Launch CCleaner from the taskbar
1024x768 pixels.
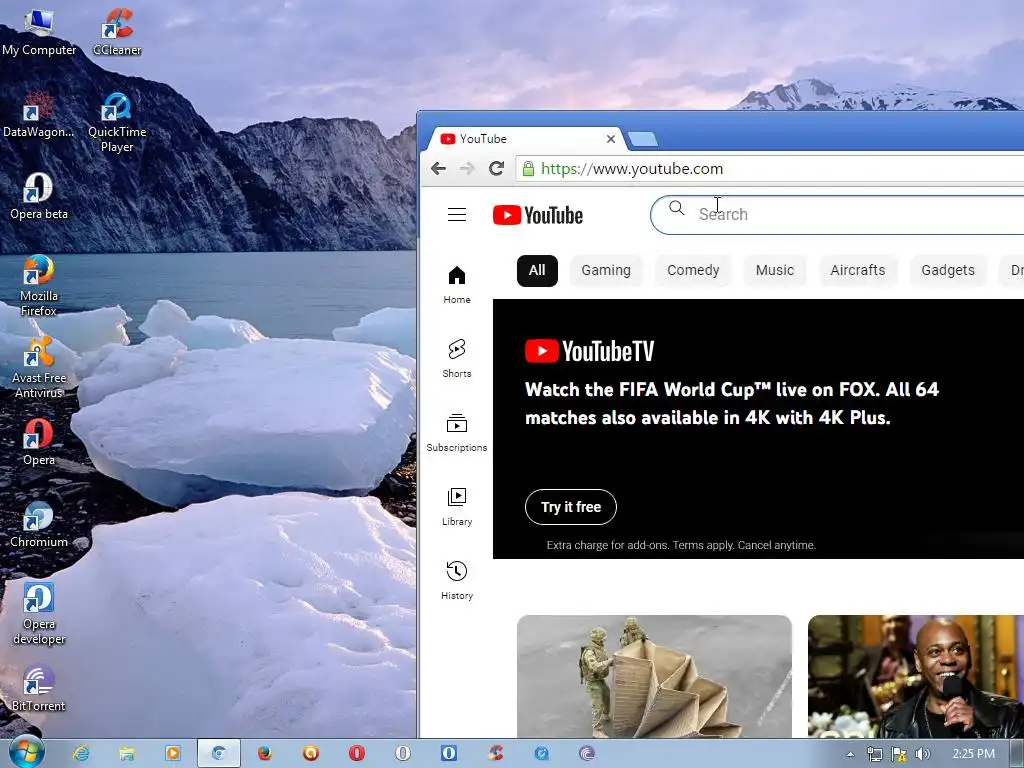(496, 753)
